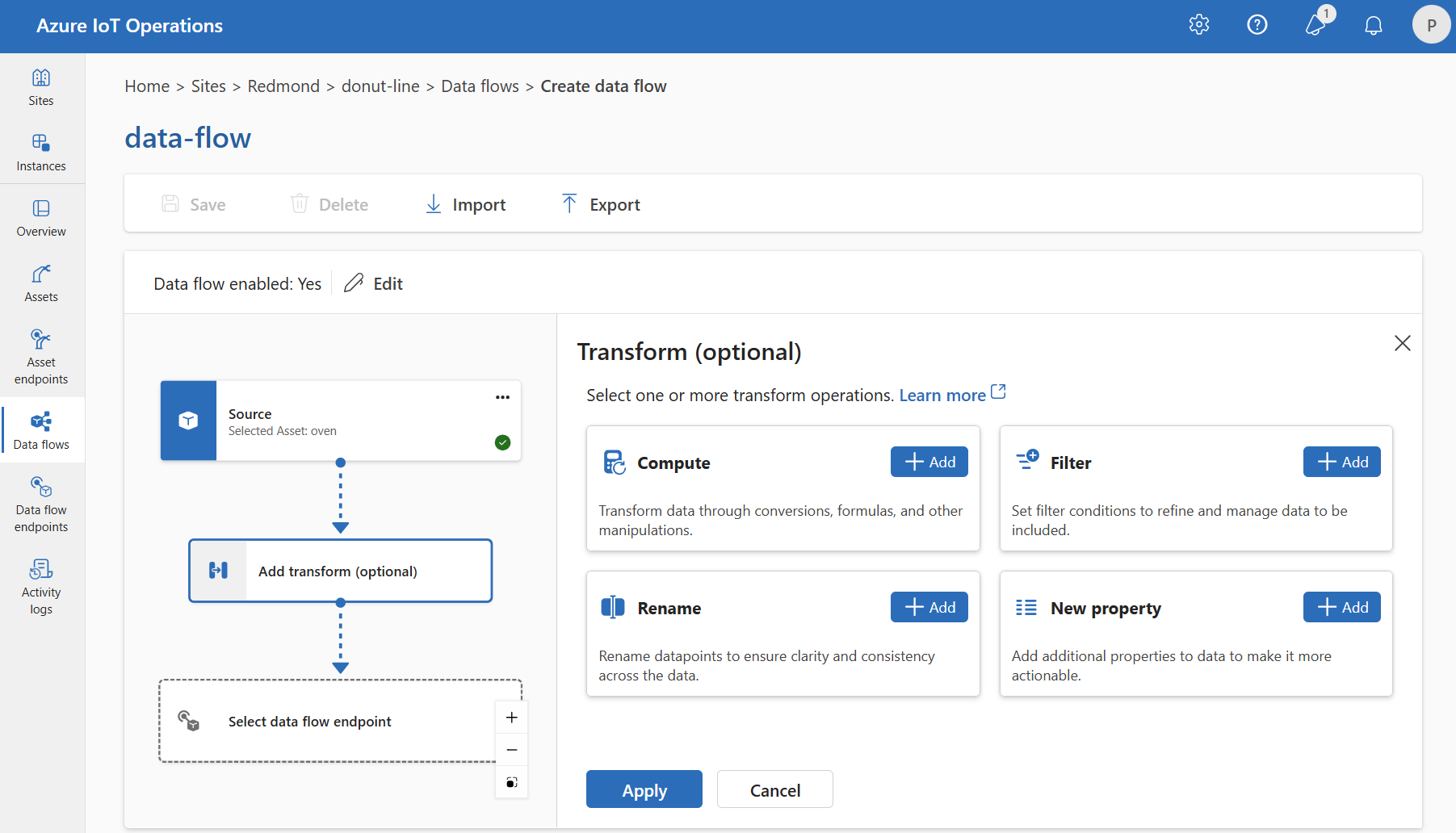Click the data-flow page title

[187, 138]
